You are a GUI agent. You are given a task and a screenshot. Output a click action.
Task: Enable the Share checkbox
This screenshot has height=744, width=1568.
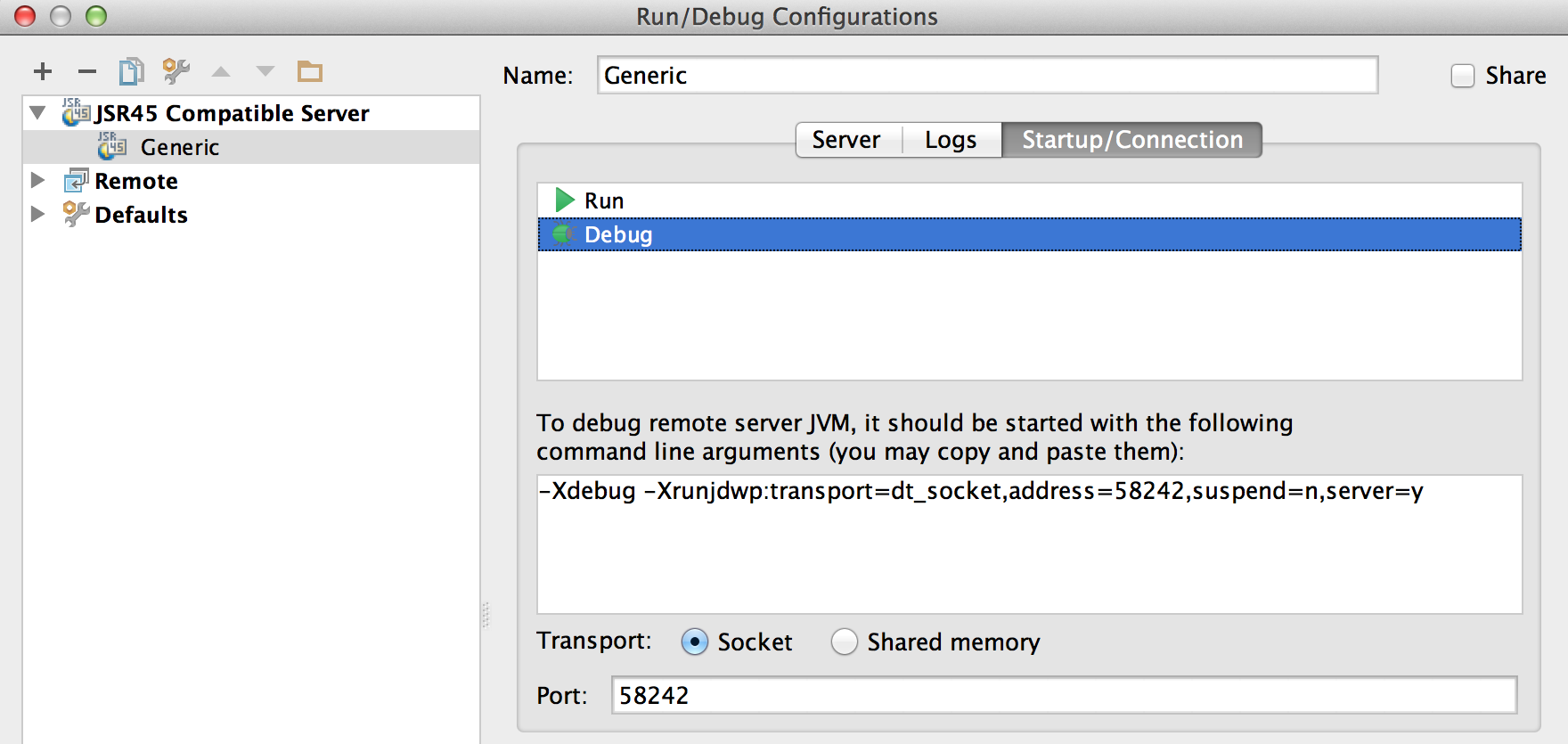(x=1463, y=76)
